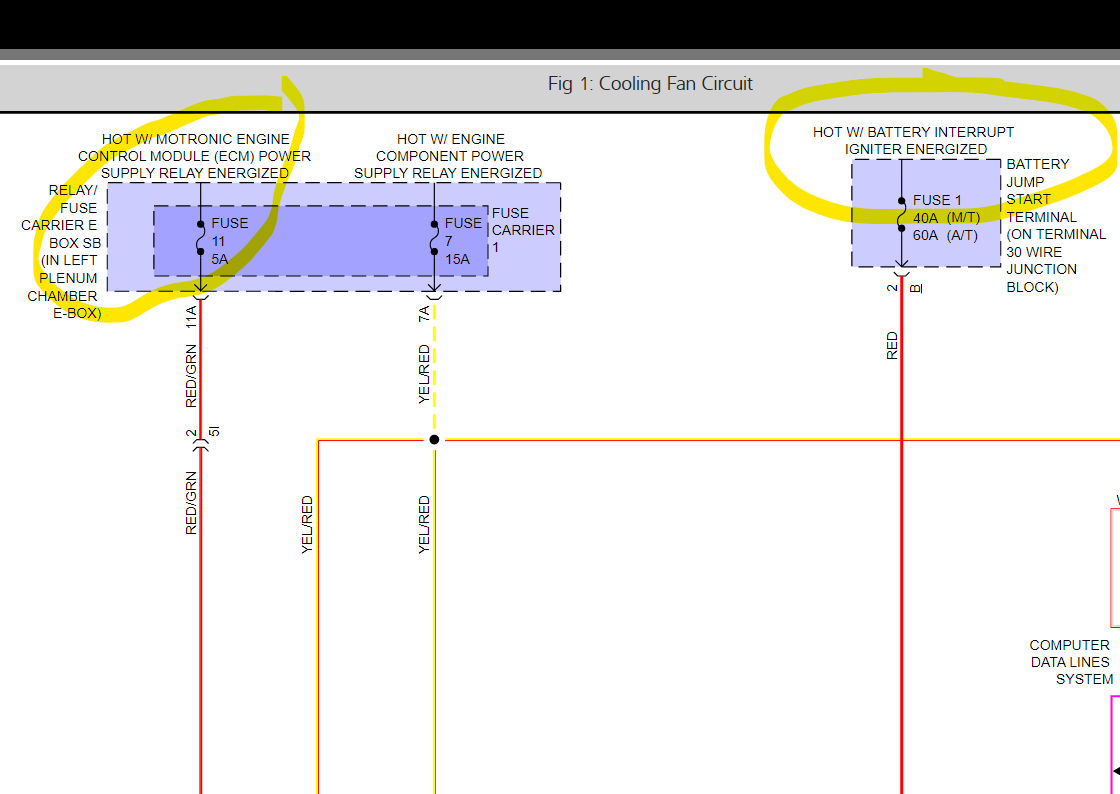1120x794 pixels.
Task: Click the Fig 1: Cooling Fan Circuit title
Action: tap(650, 84)
